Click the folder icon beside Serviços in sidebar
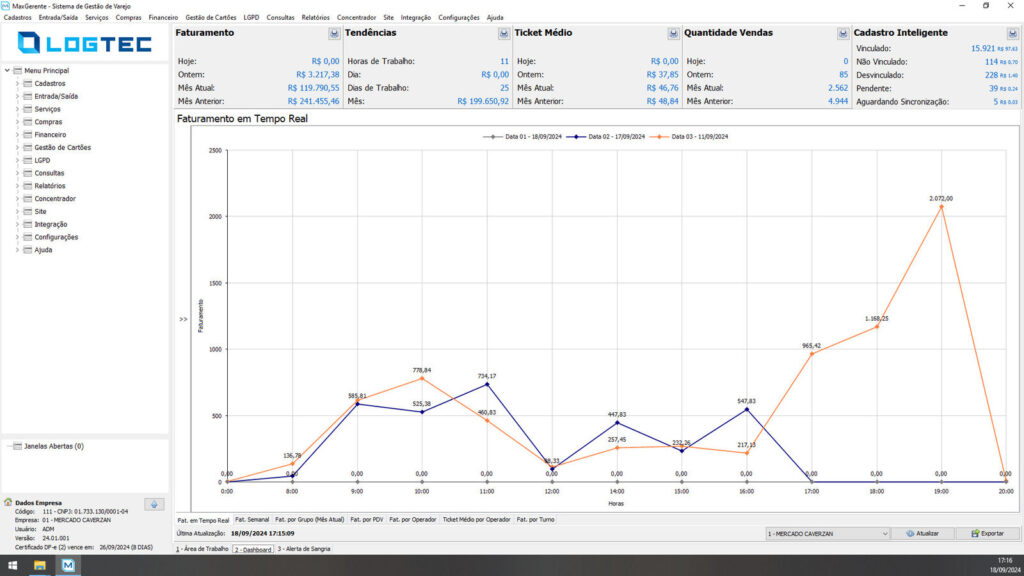The image size is (1024, 576). click(27, 109)
